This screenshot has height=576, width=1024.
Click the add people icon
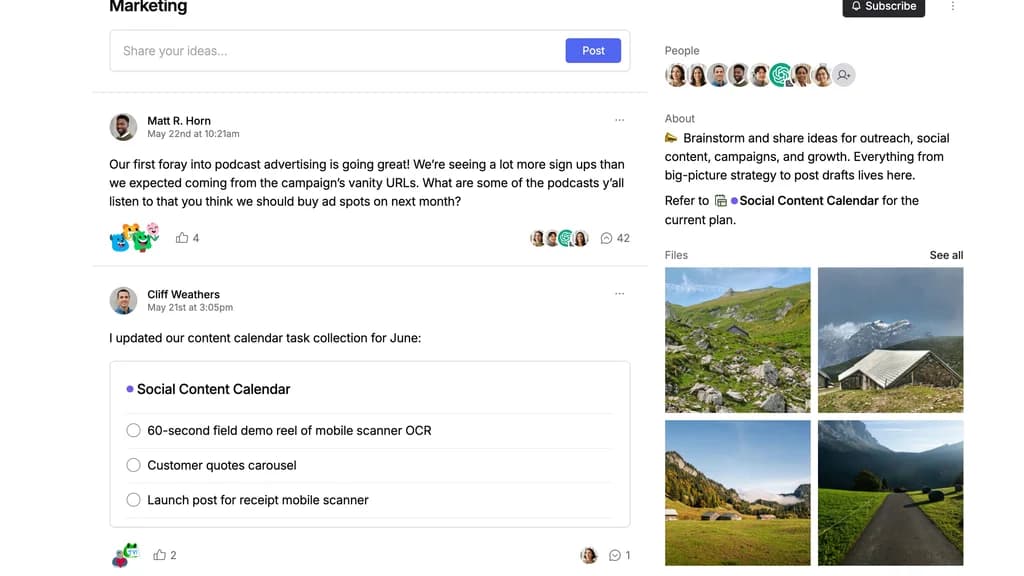click(x=844, y=75)
